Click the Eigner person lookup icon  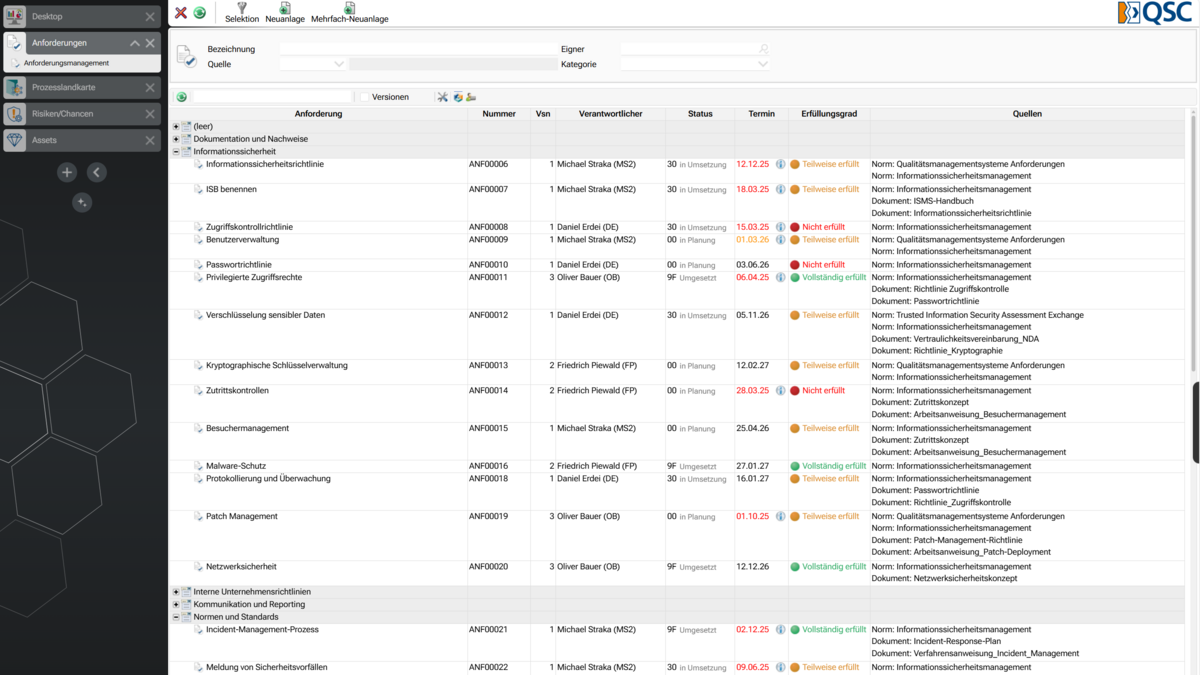pos(764,49)
